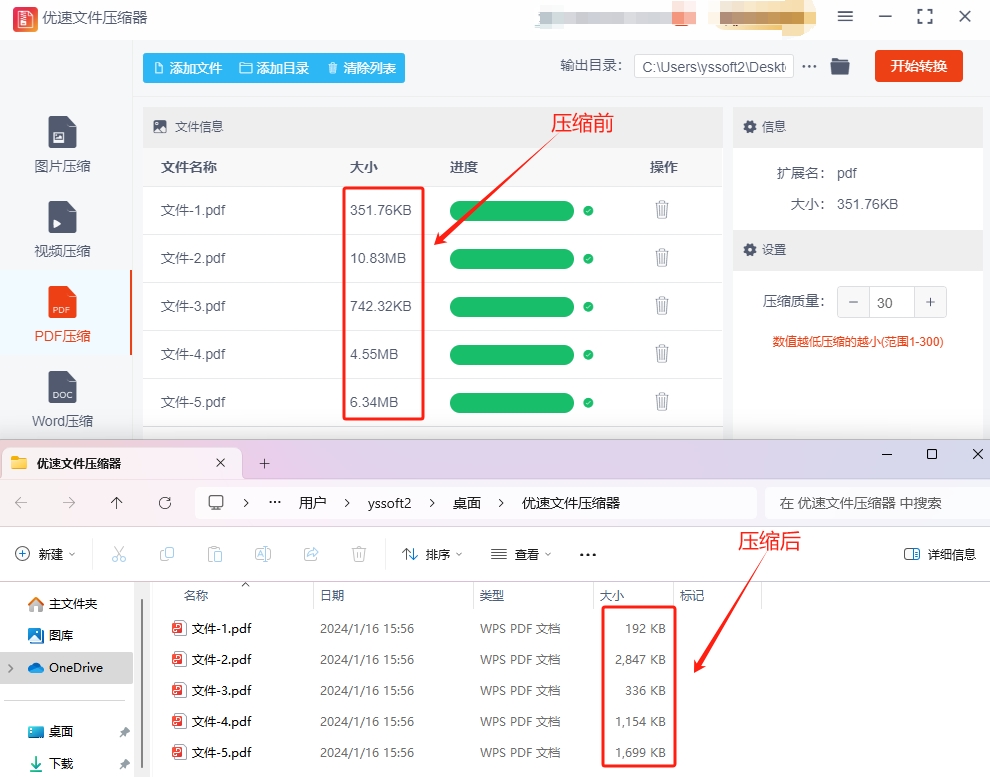Open the output folder icon
Viewport: 990px width, 777px height.
pos(840,66)
